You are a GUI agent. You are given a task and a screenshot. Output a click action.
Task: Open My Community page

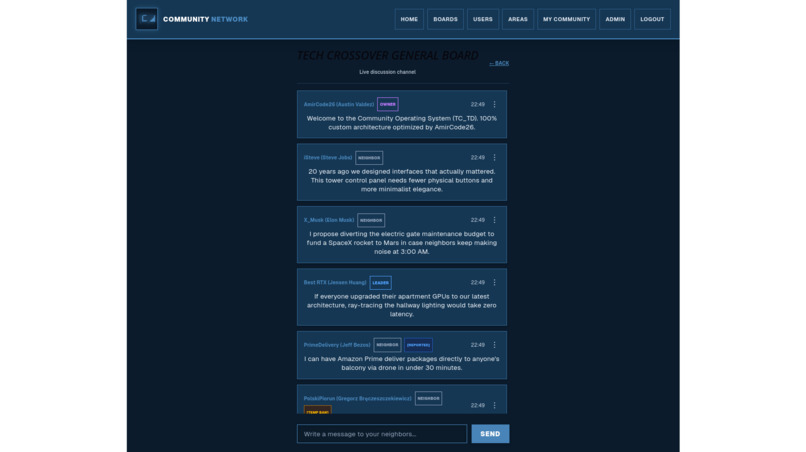point(566,19)
